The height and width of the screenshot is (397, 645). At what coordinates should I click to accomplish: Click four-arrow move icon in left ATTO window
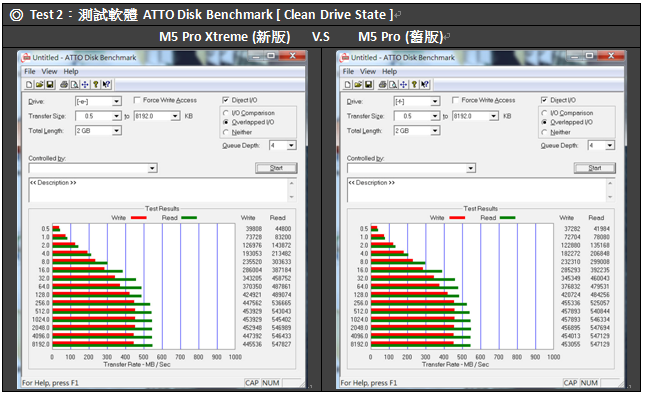(x=85, y=85)
